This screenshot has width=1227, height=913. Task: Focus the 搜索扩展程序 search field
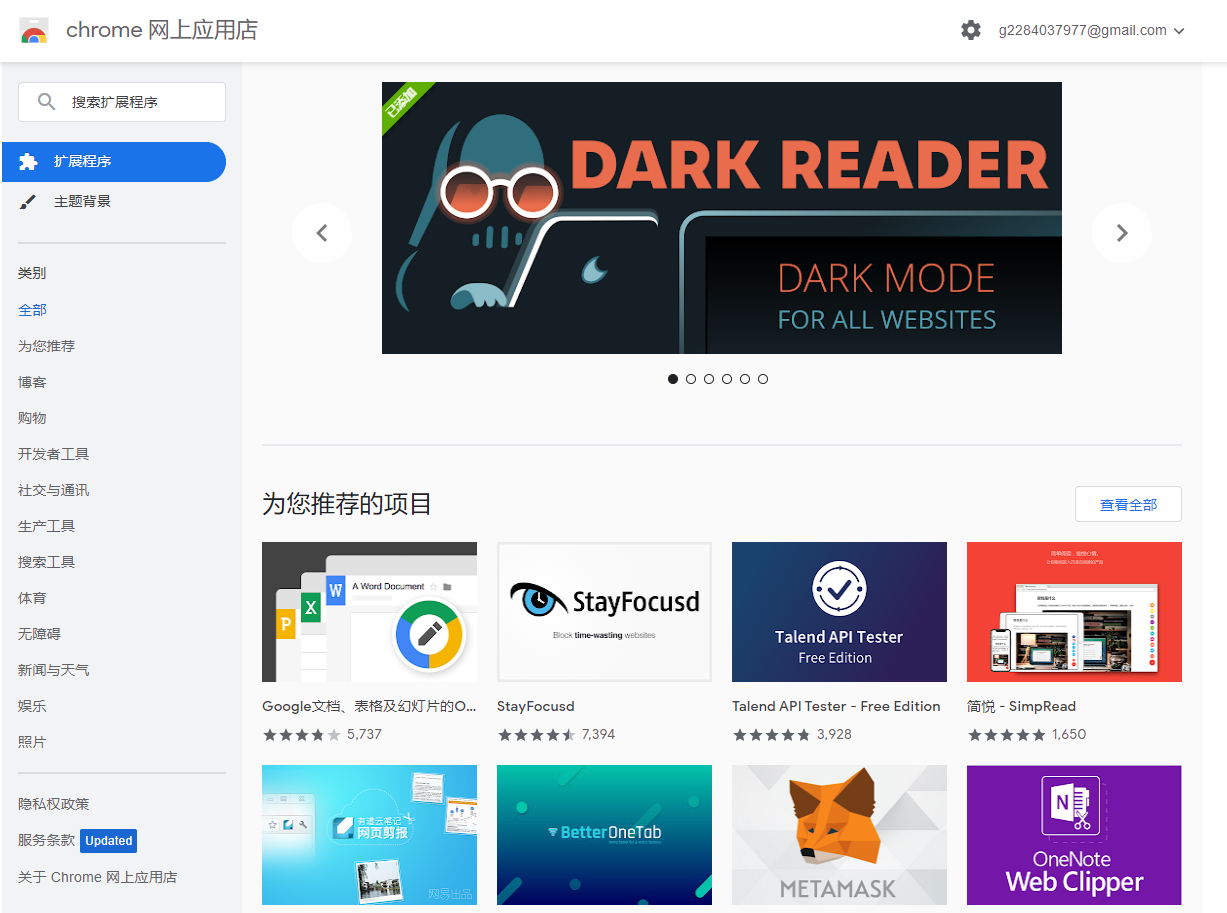click(122, 102)
